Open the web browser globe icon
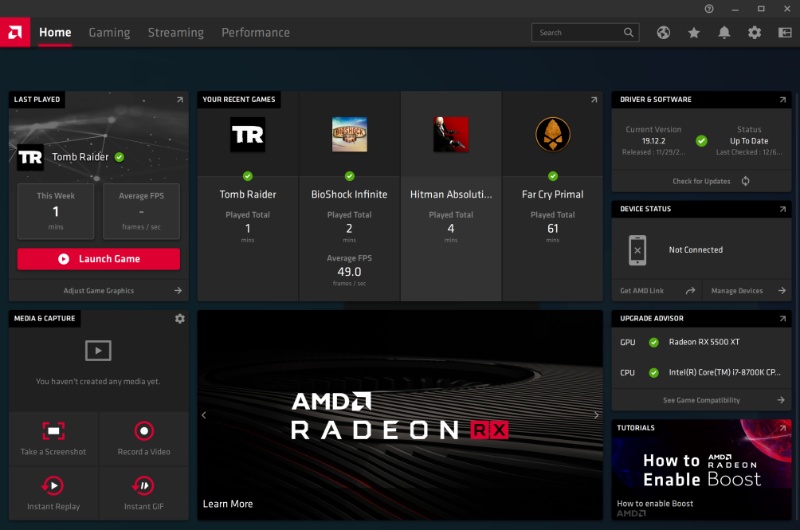This screenshot has width=800, height=530. (x=663, y=33)
